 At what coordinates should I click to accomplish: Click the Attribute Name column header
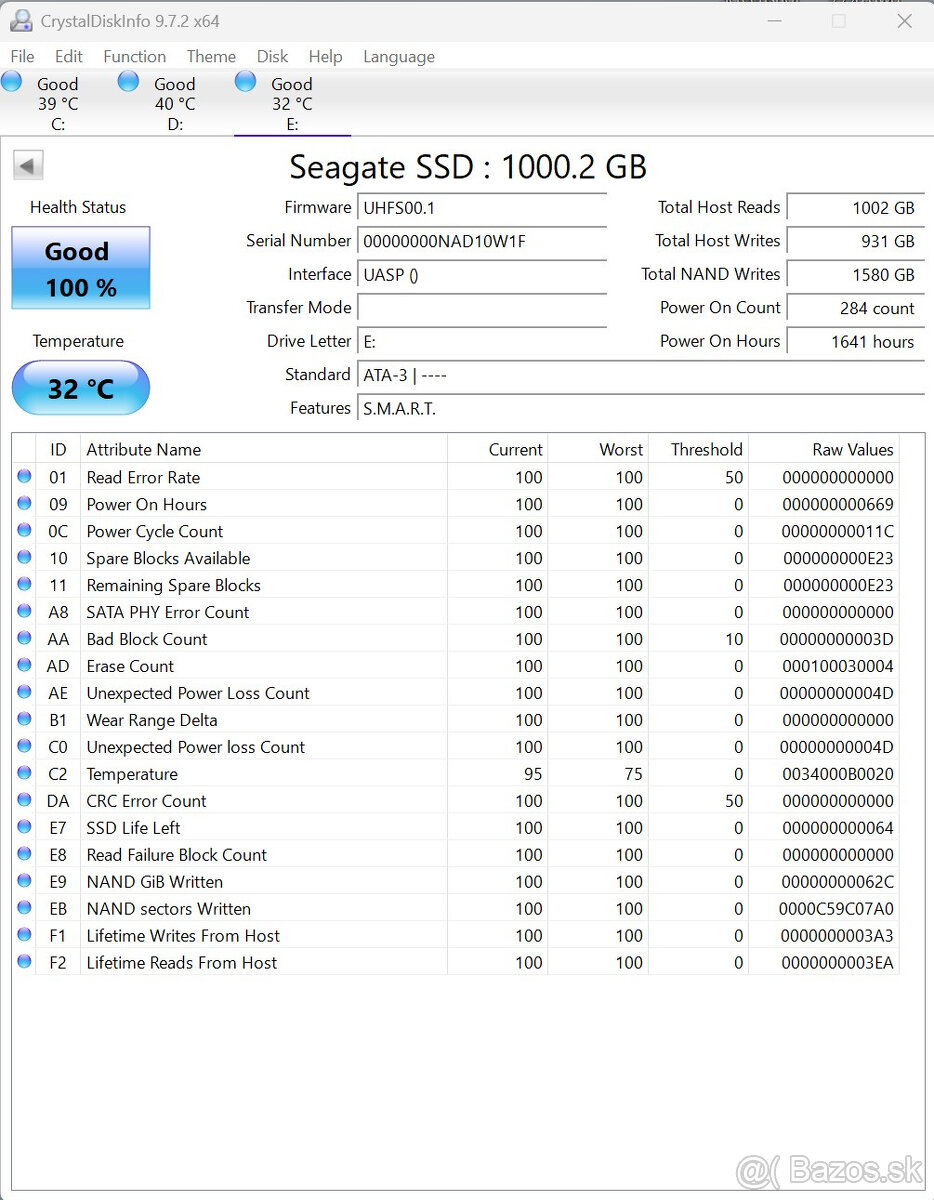coord(263,450)
